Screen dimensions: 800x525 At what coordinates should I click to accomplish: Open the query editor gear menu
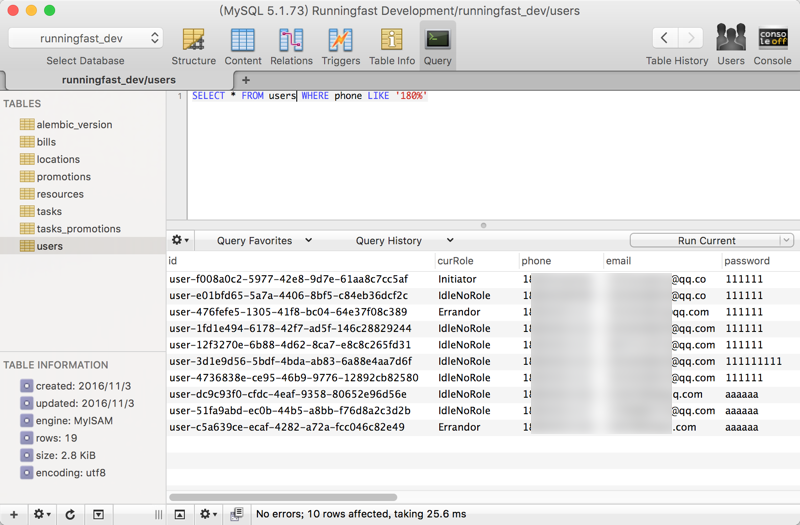(x=180, y=240)
